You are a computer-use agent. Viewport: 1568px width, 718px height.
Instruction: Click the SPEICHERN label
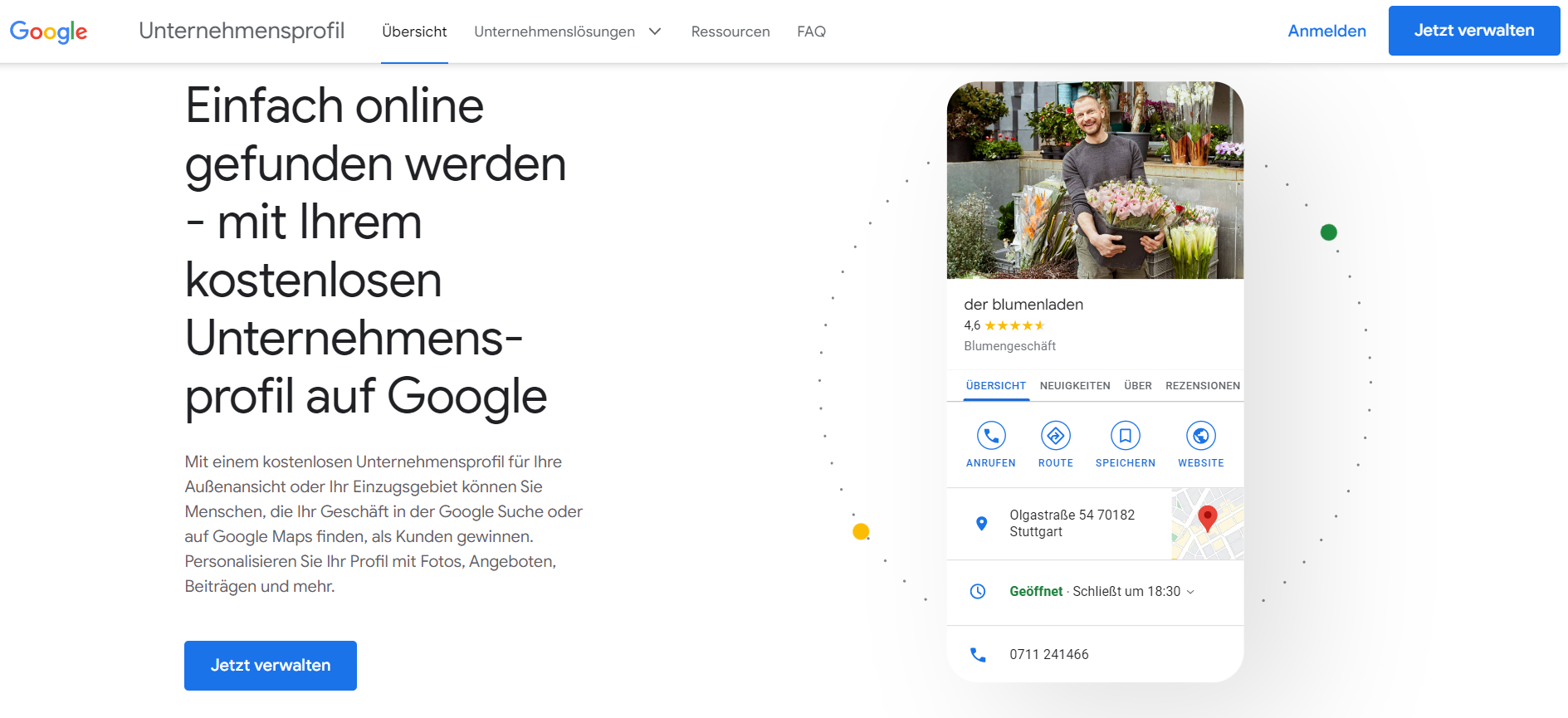pos(1126,463)
